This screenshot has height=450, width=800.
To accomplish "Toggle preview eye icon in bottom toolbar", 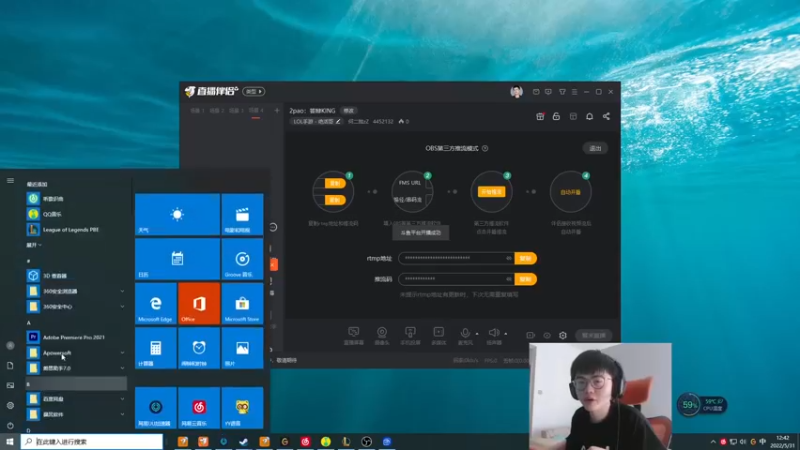I will [x=547, y=335].
